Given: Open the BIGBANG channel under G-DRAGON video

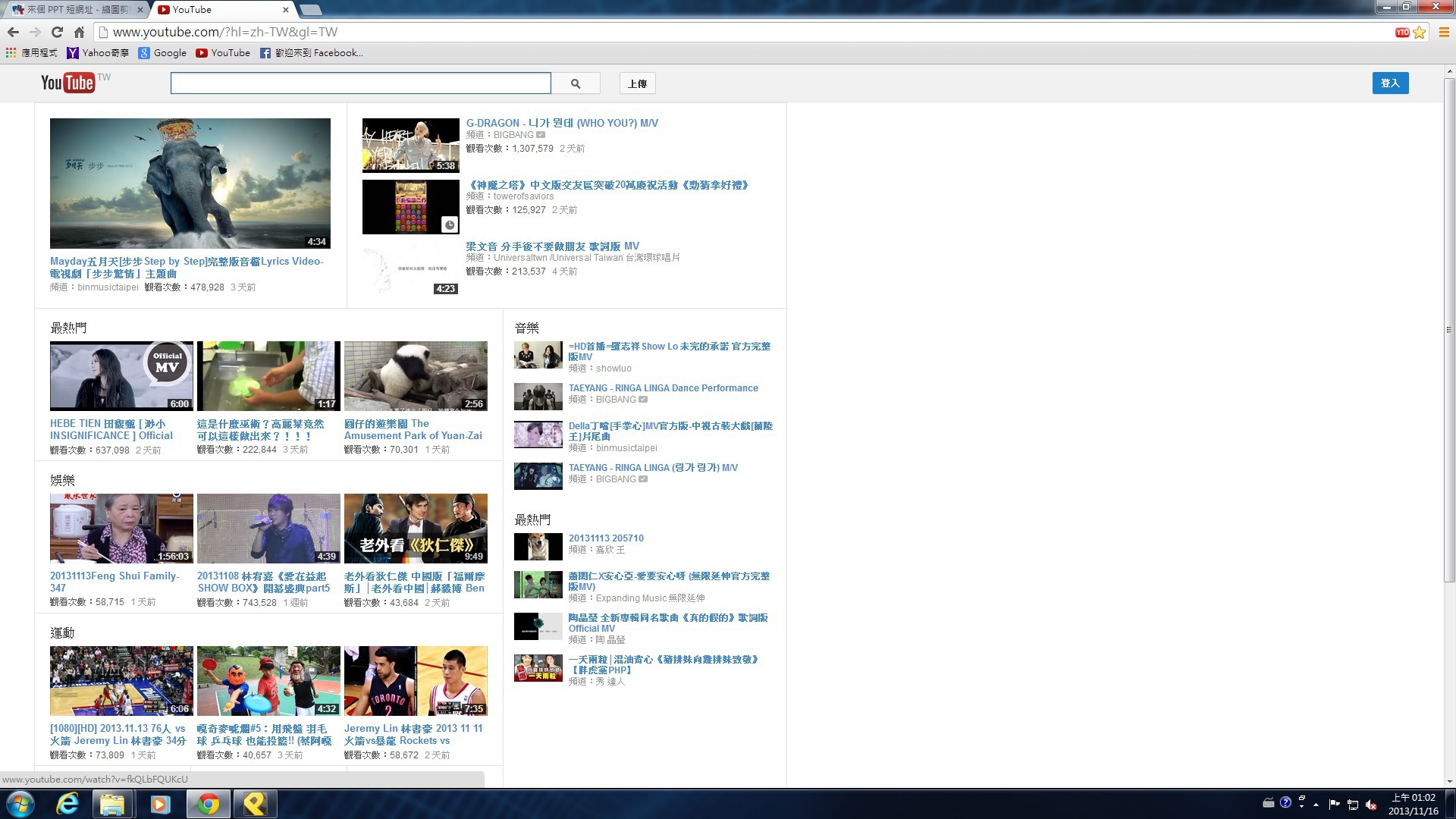Looking at the screenshot, I should click(513, 135).
